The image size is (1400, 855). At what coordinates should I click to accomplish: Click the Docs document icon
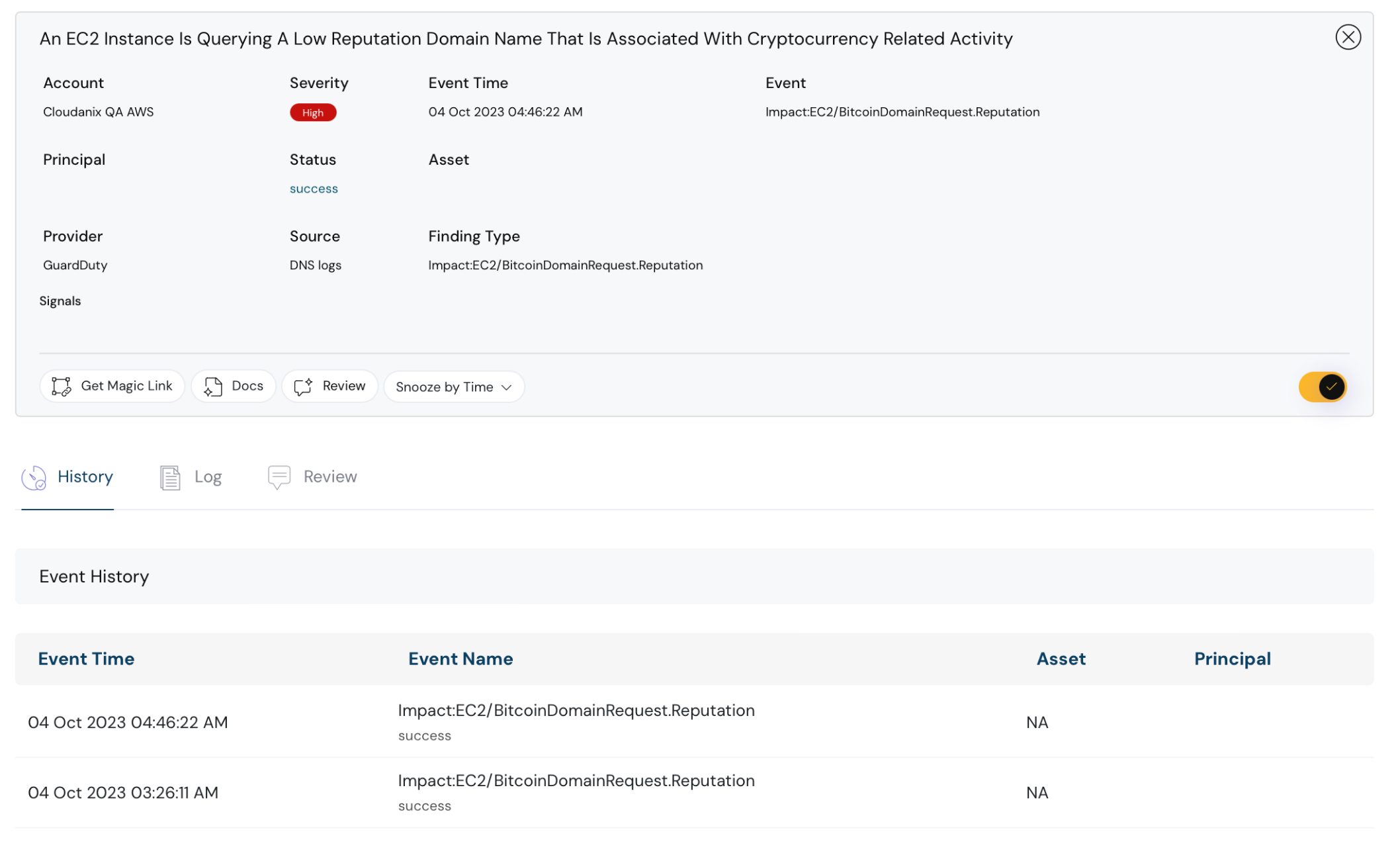point(212,386)
